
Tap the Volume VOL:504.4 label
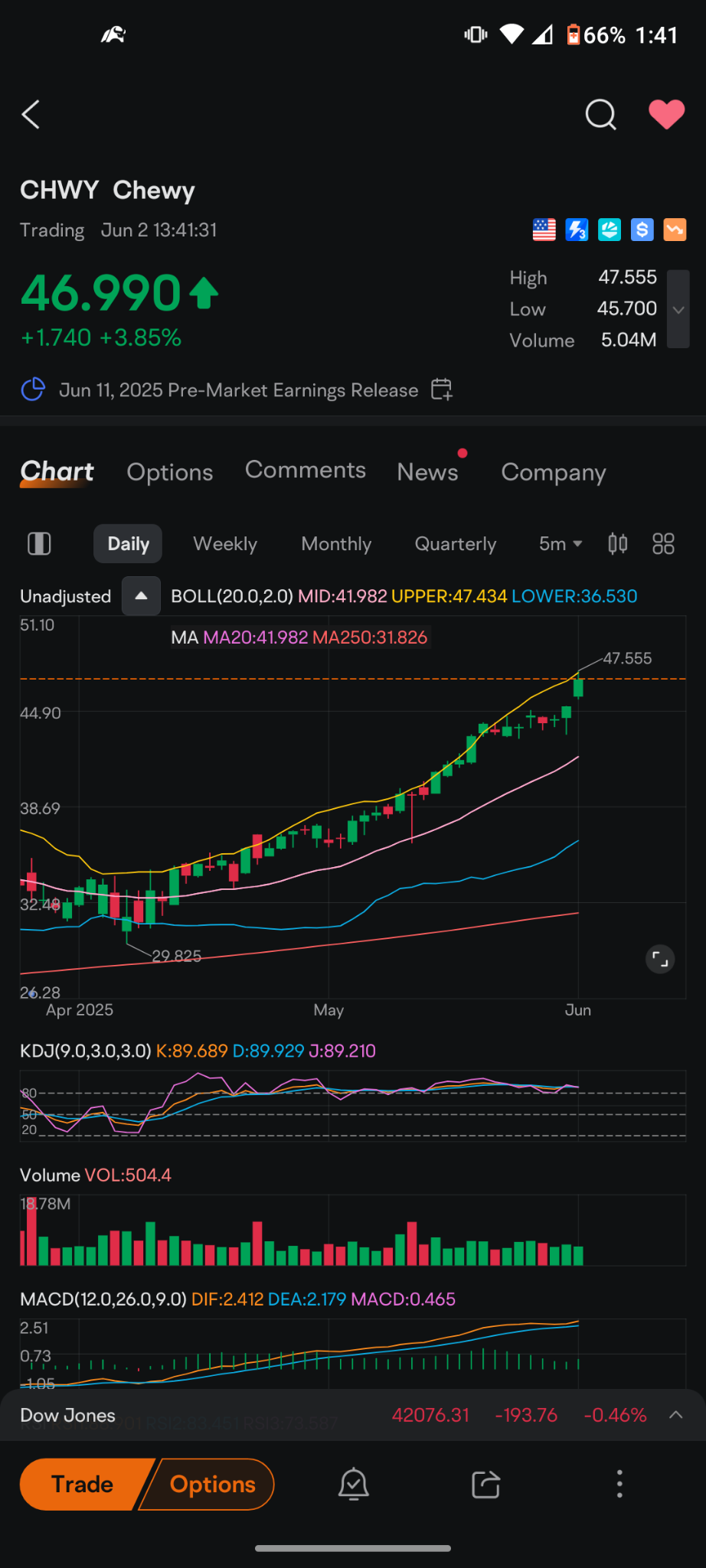point(96,1175)
